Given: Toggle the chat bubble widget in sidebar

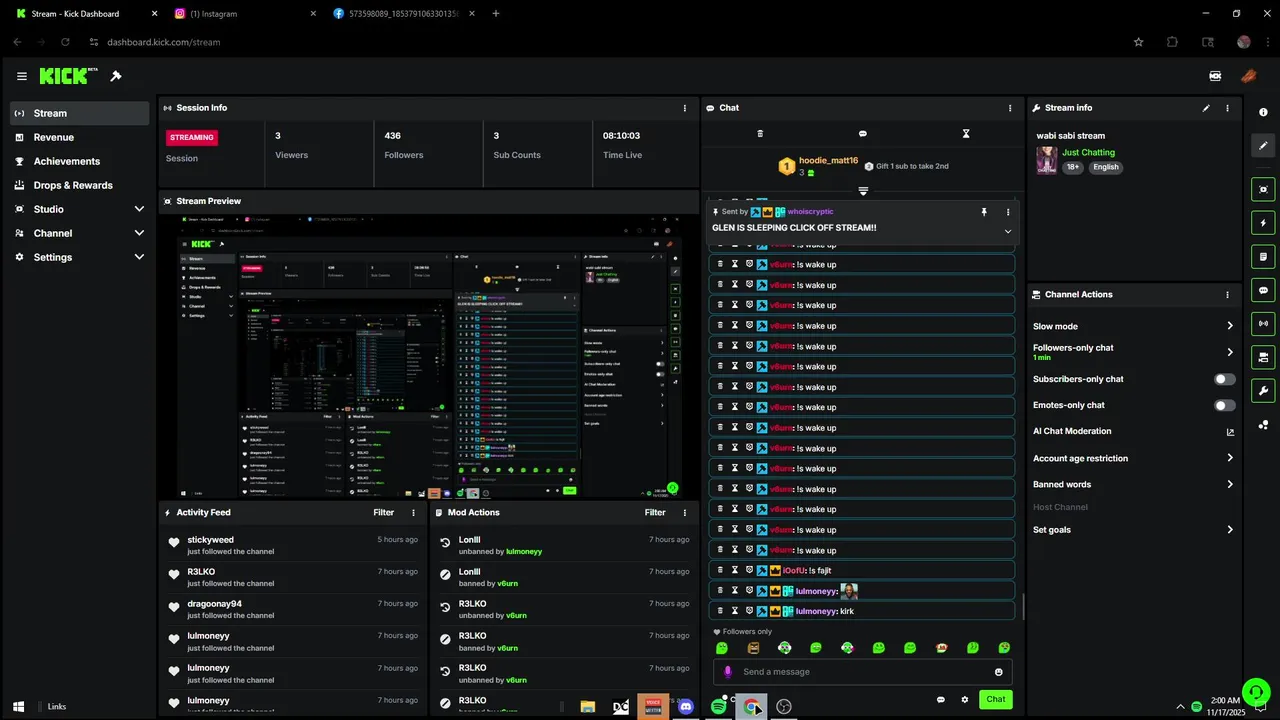Looking at the screenshot, I should (1264, 290).
